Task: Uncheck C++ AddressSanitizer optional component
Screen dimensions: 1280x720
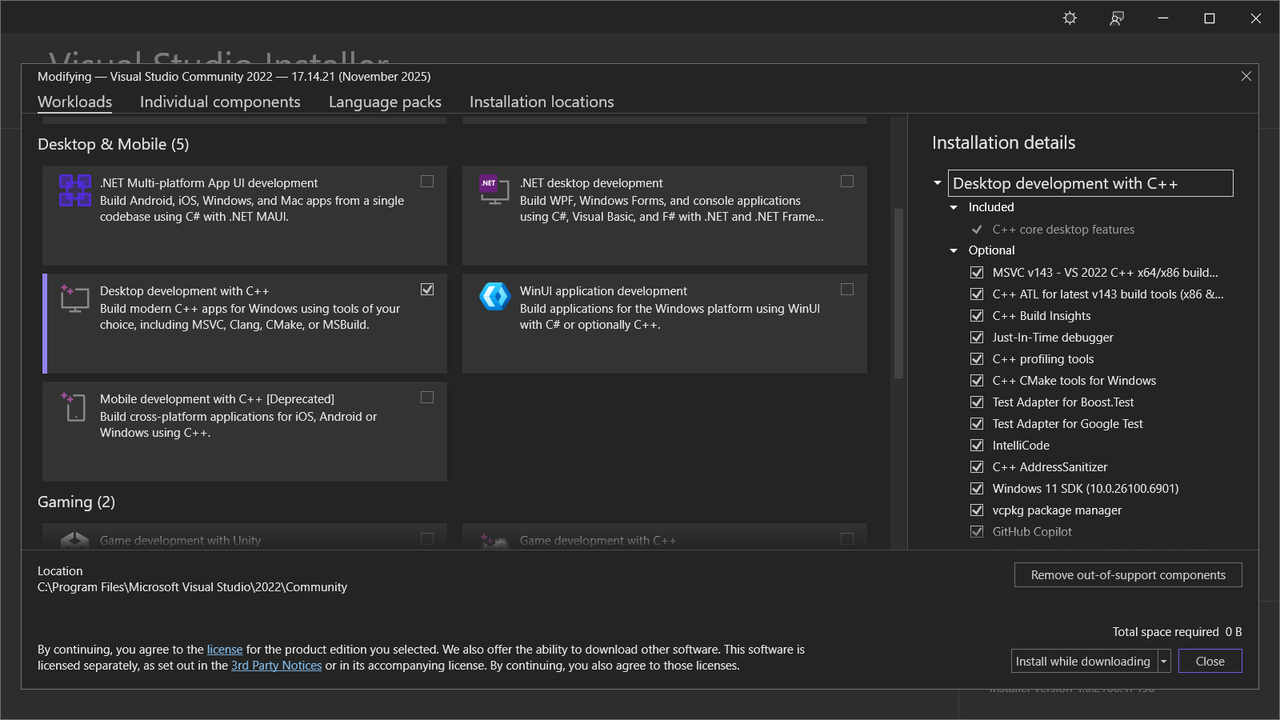Action: [977, 467]
